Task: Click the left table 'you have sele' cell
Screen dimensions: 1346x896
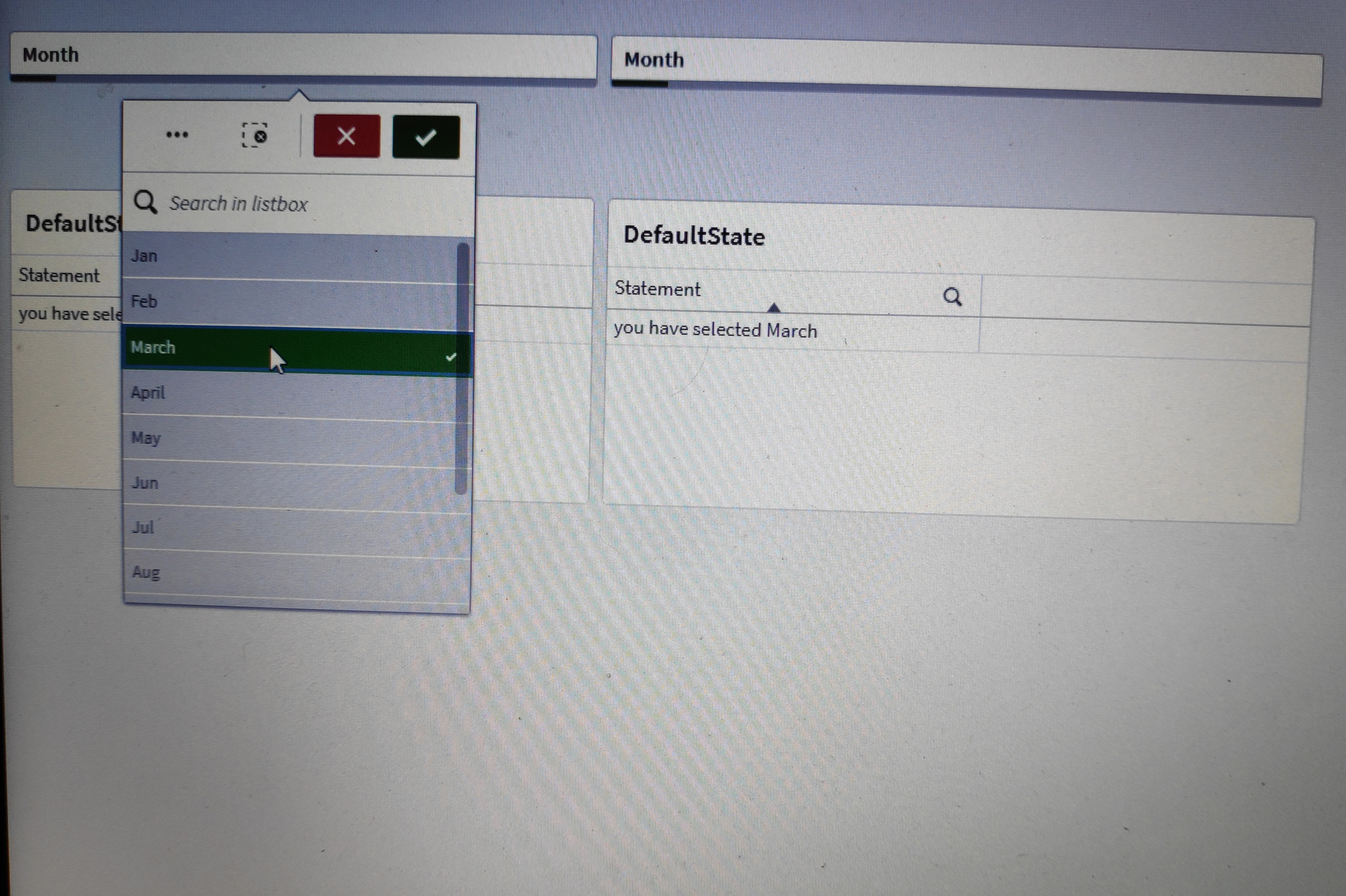Action: pyautogui.click(x=70, y=314)
